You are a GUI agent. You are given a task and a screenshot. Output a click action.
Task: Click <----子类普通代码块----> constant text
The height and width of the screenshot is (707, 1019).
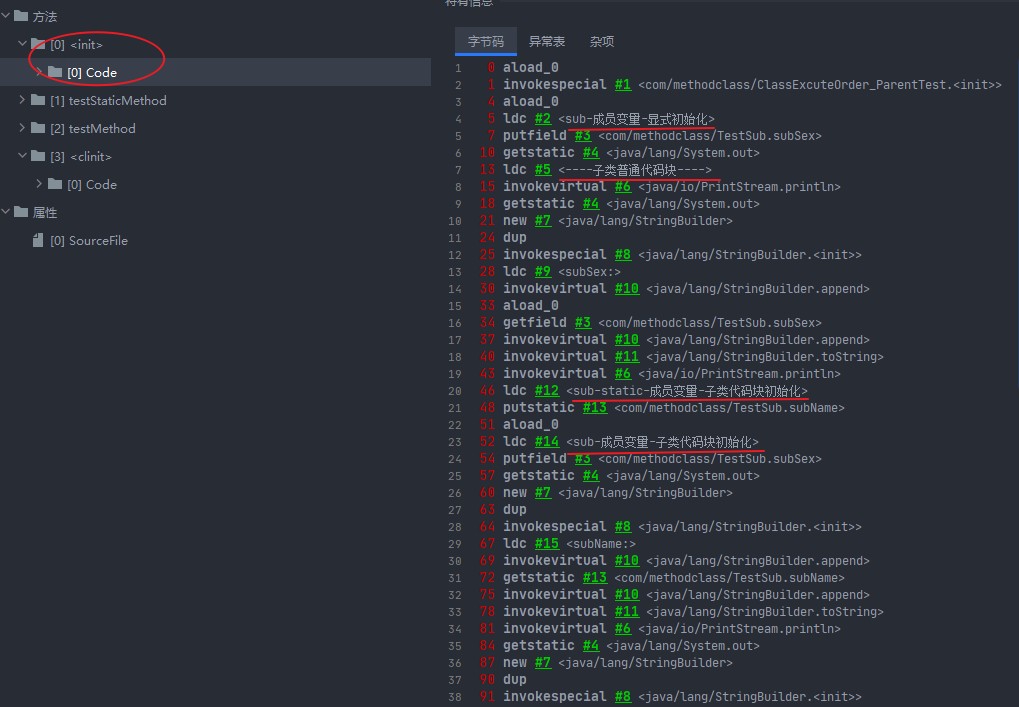pos(635,170)
